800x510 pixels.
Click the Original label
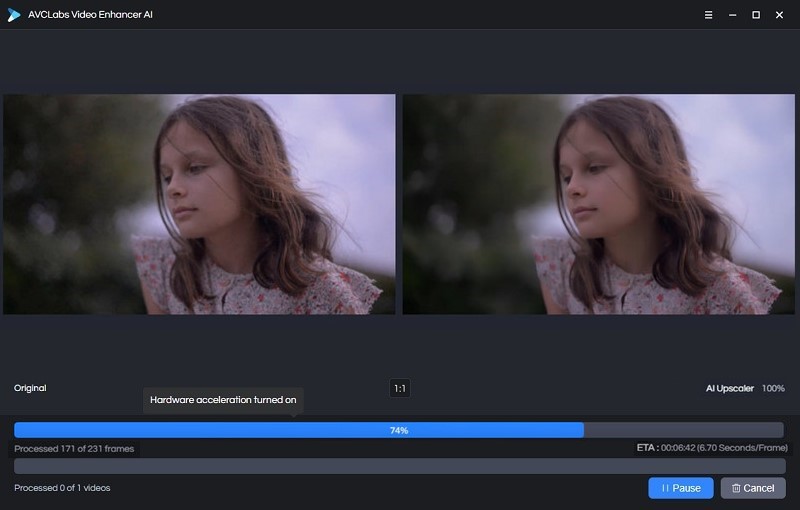pyautogui.click(x=30, y=388)
